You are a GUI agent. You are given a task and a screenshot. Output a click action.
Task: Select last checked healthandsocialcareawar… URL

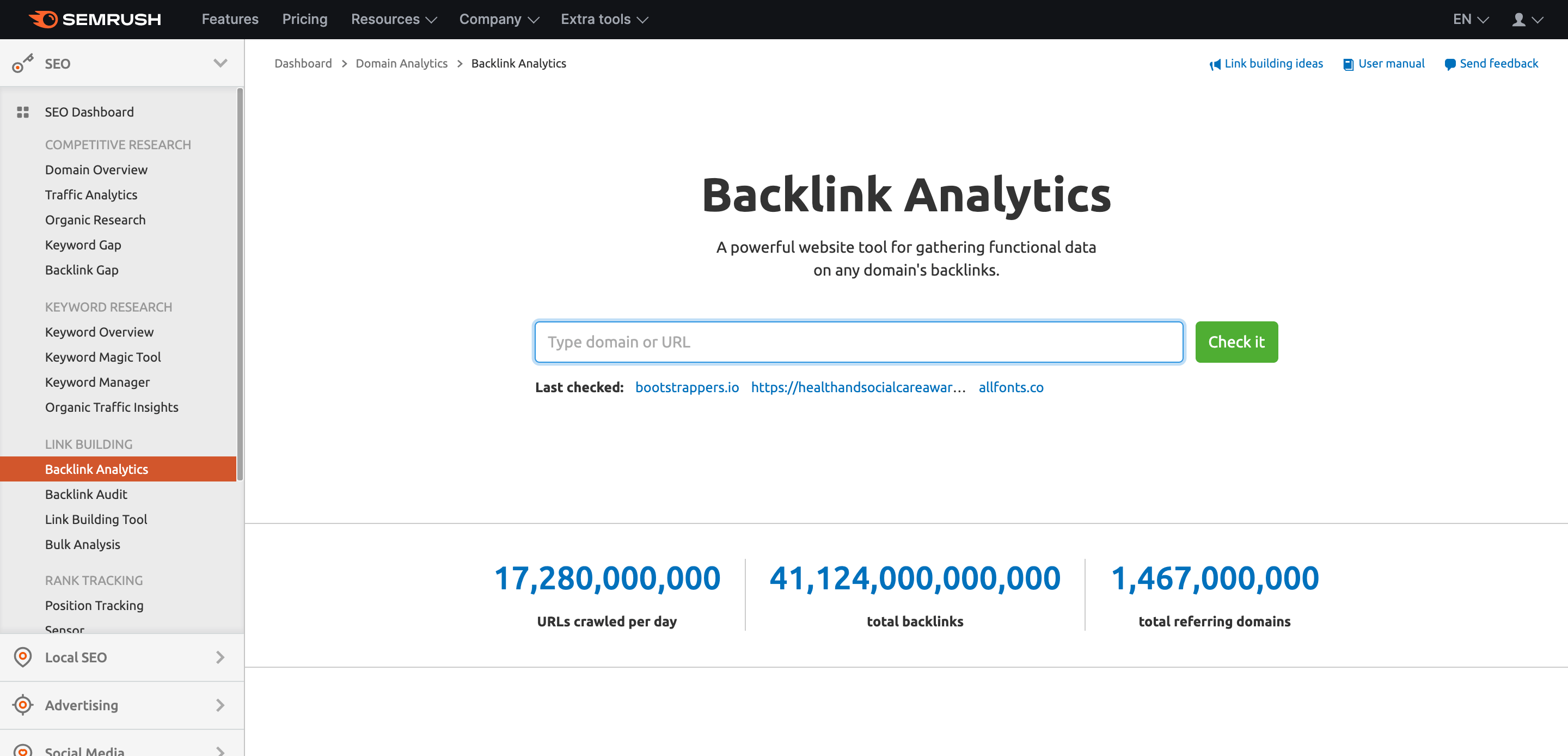pyautogui.click(x=858, y=387)
